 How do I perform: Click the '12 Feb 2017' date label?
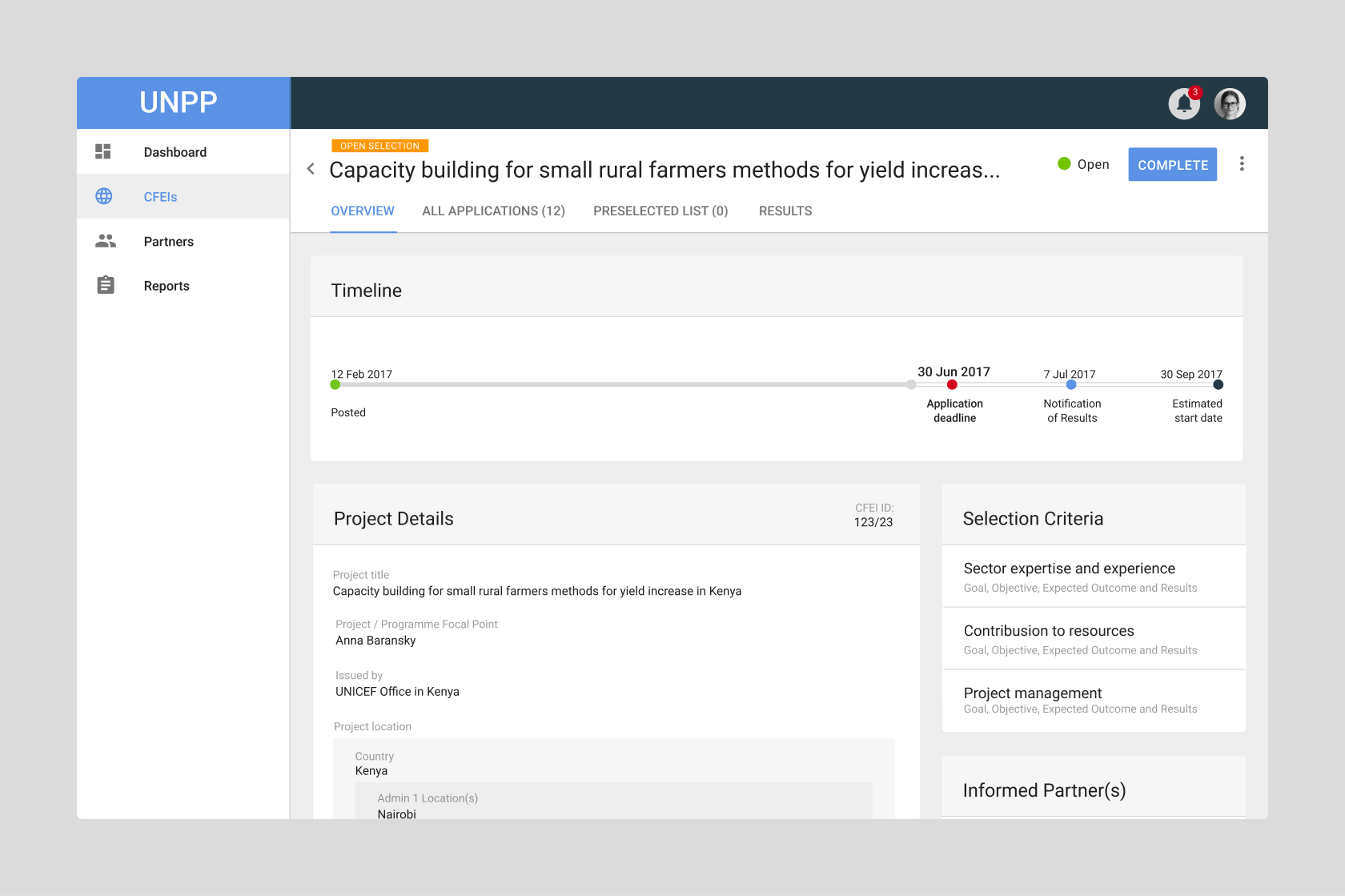362,374
